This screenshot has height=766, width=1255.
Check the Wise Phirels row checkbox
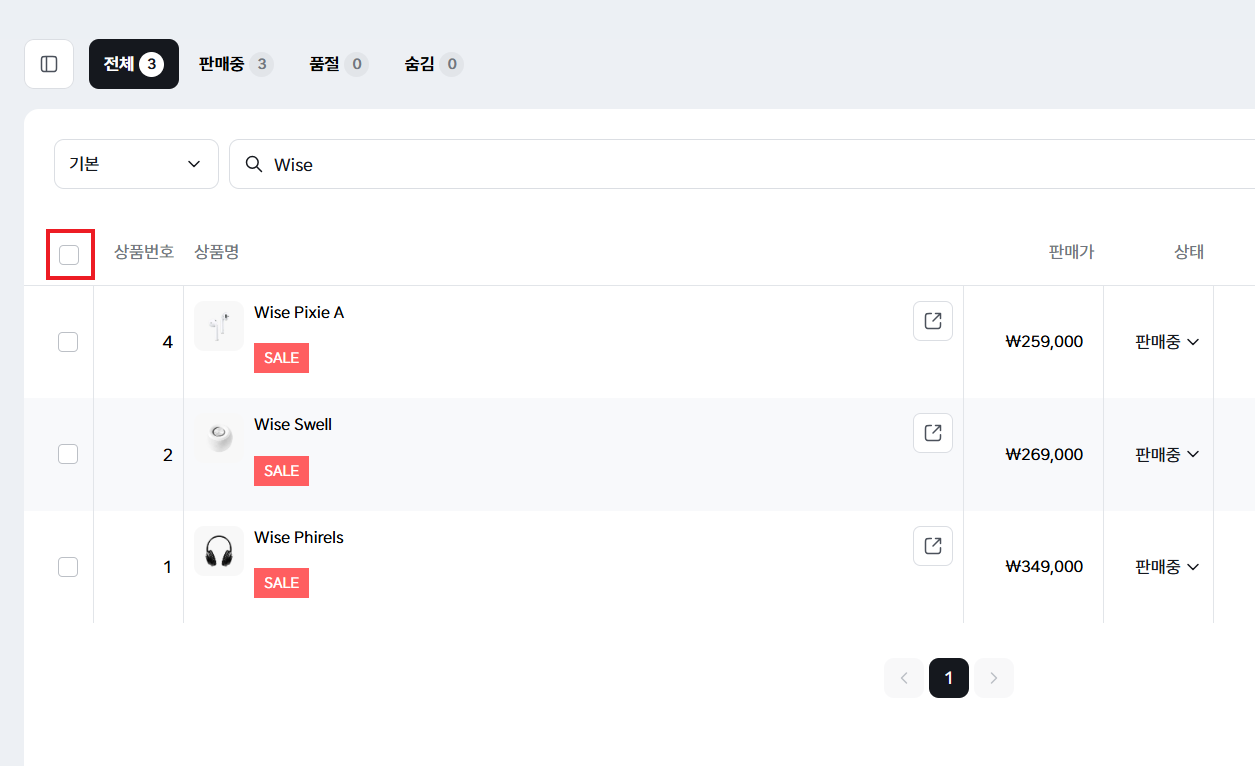point(68,567)
